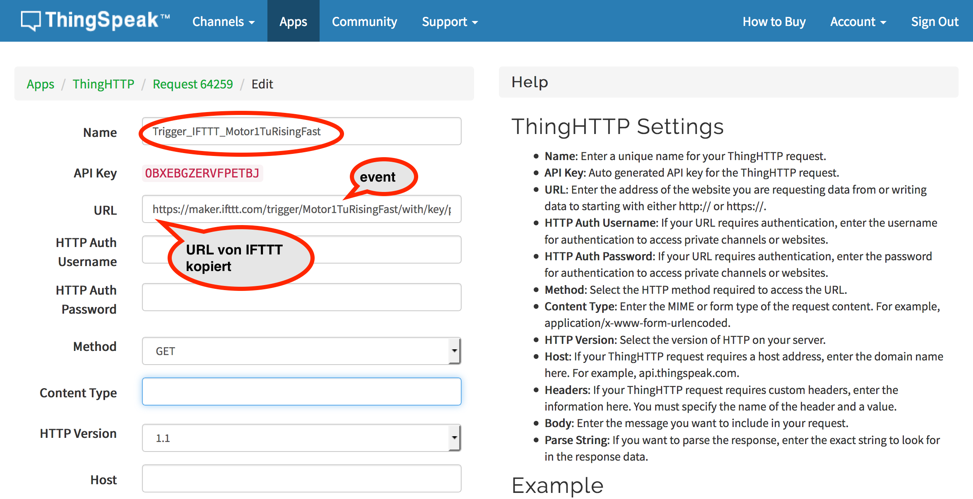Focus the HTTP Auth Password field

(x=301, y=298)
